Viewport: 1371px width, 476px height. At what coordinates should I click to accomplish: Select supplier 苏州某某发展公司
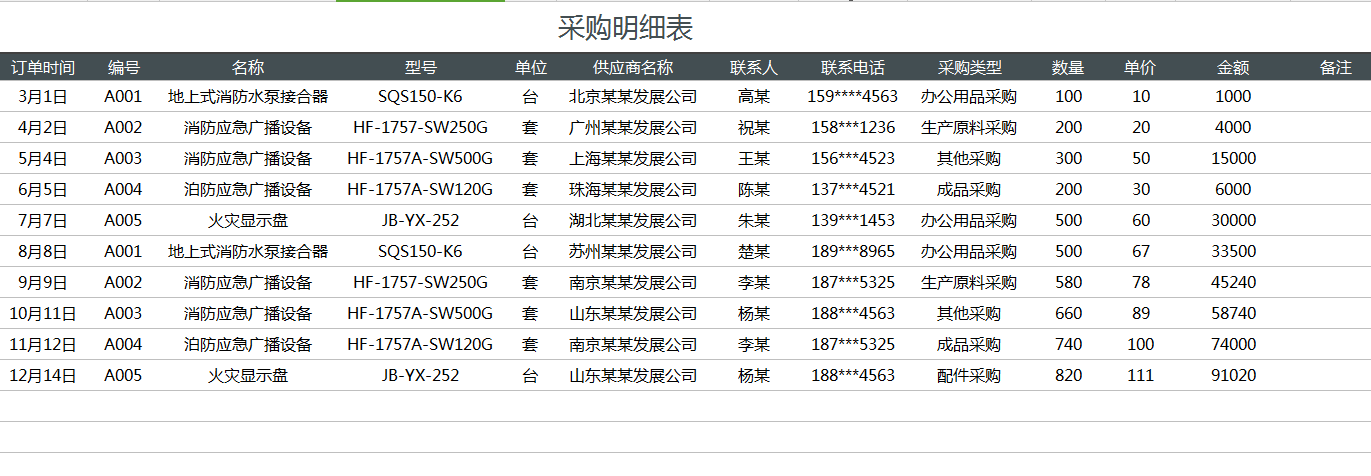633,252
